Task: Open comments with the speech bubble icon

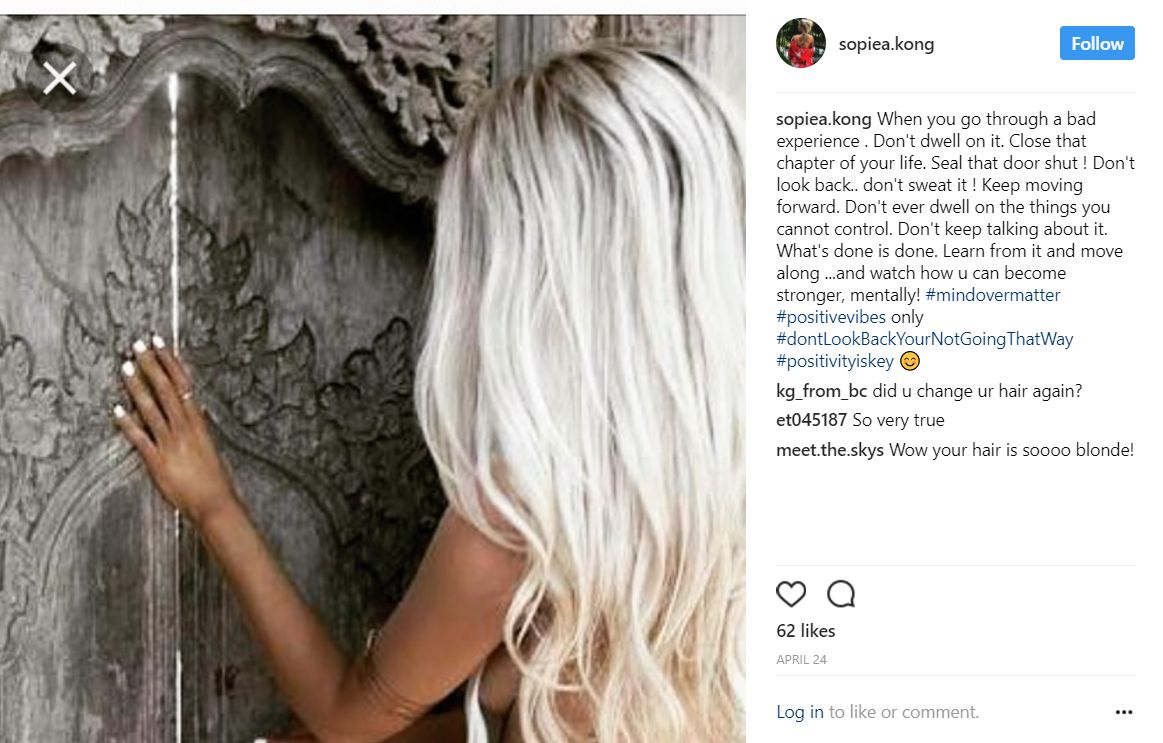Action: point(841,593)
